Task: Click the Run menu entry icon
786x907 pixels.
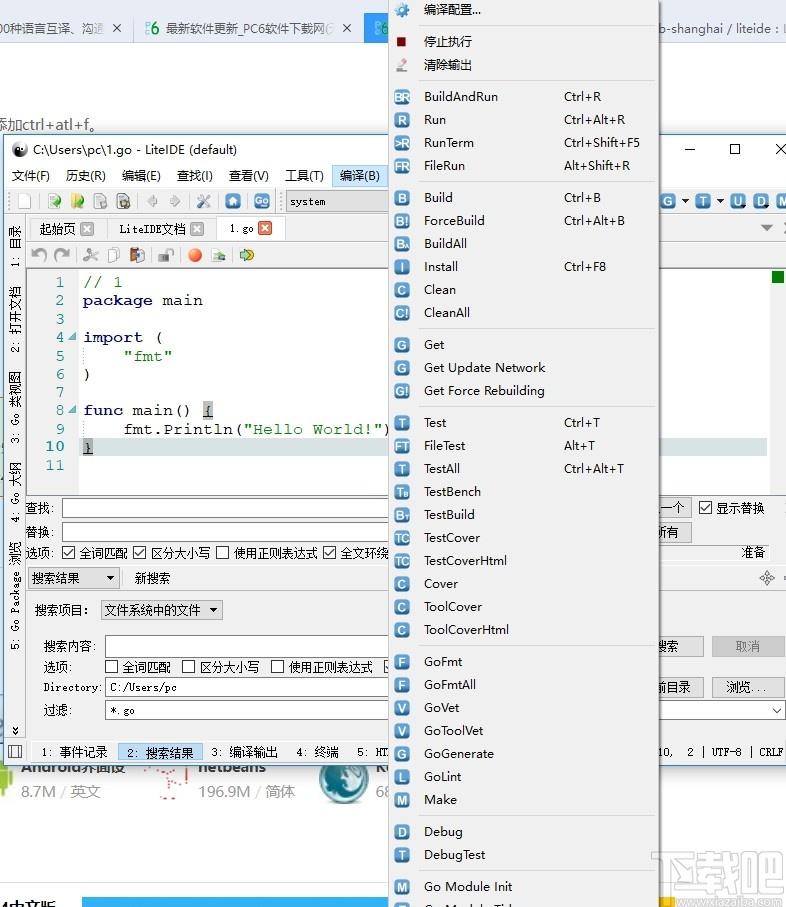Action: (x=402, y=120)
